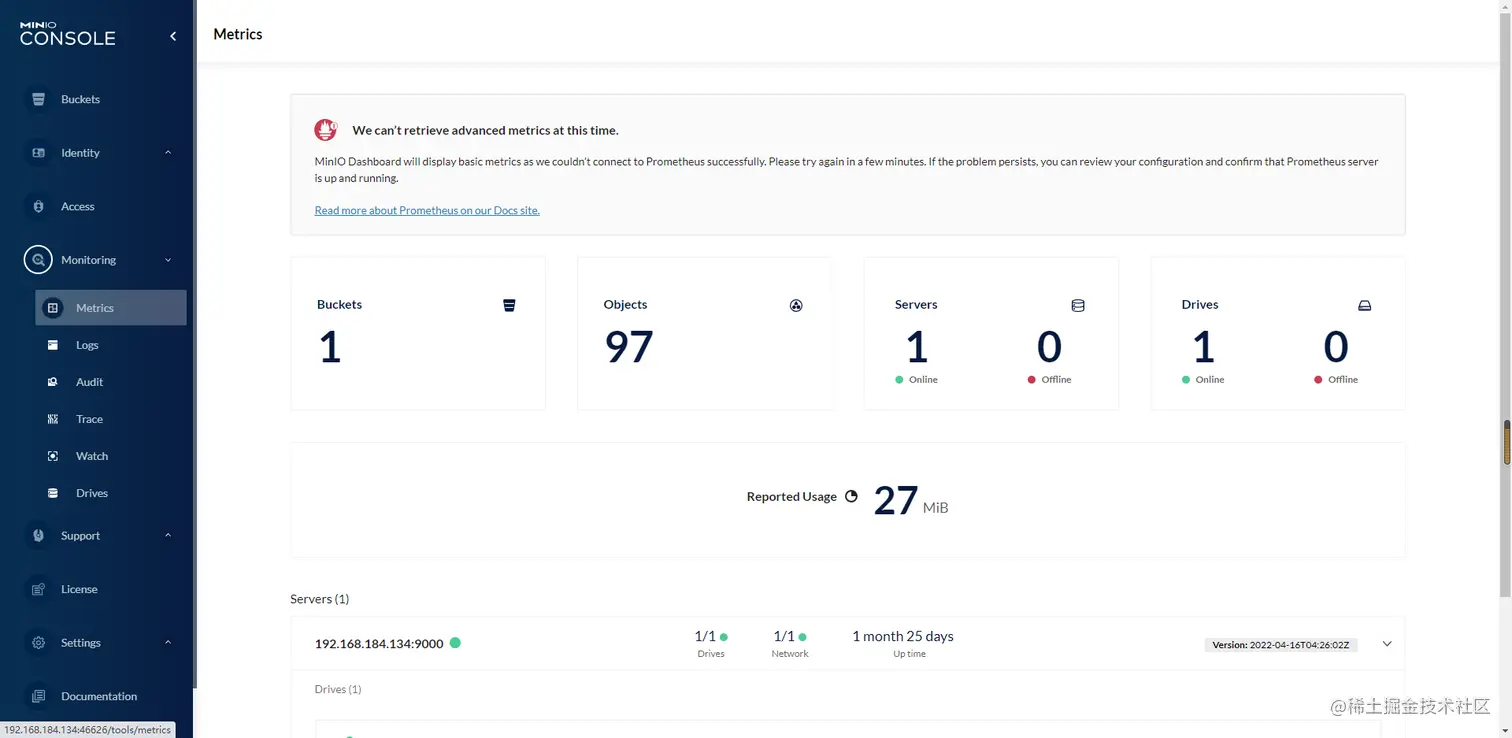Select Metrics in the Monitoring submenu
This screenshot has height=738, width=1512.
tap(111, 308)
